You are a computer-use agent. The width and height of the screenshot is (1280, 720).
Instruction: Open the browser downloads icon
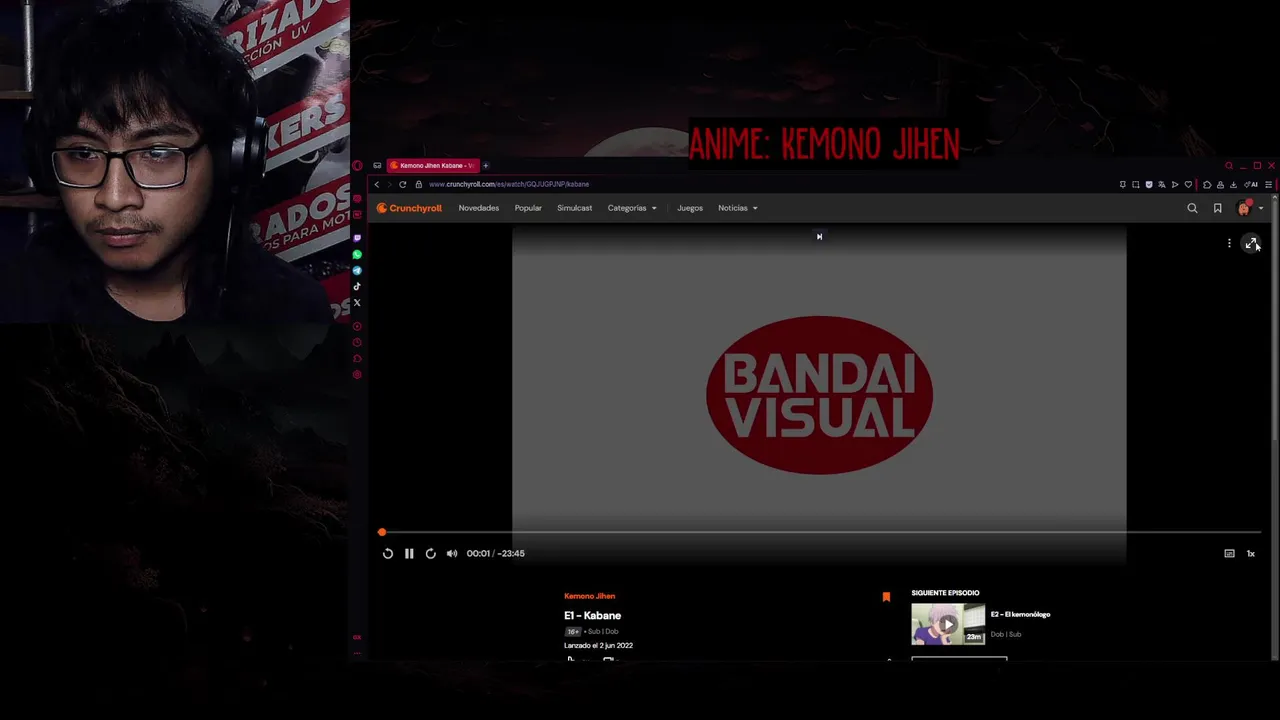tap(1233, 184)
